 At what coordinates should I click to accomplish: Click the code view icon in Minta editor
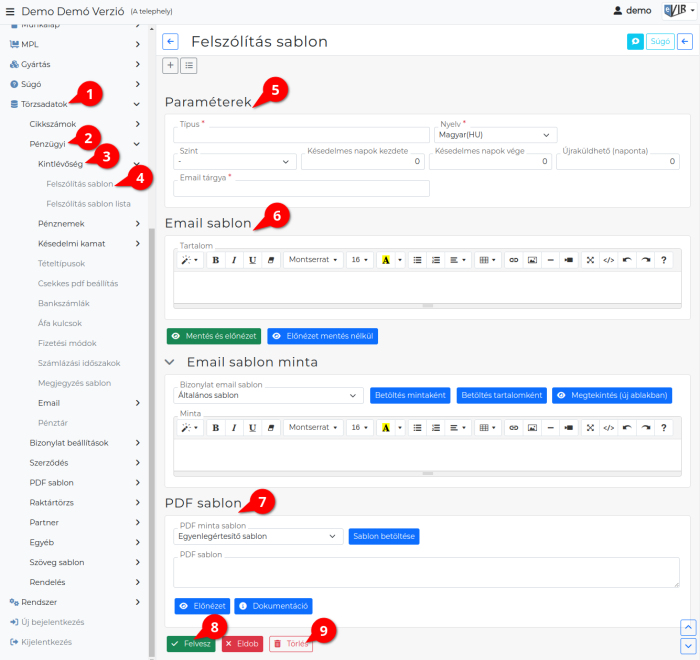[x=608, y=428]
